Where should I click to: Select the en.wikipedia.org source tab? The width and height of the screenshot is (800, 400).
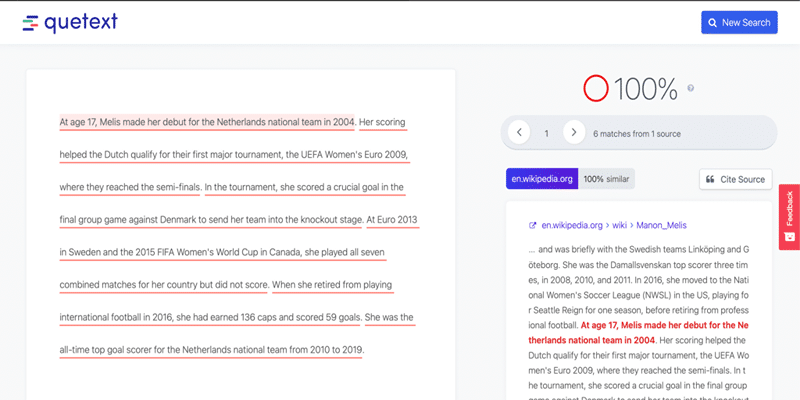[x=541, y=179]
